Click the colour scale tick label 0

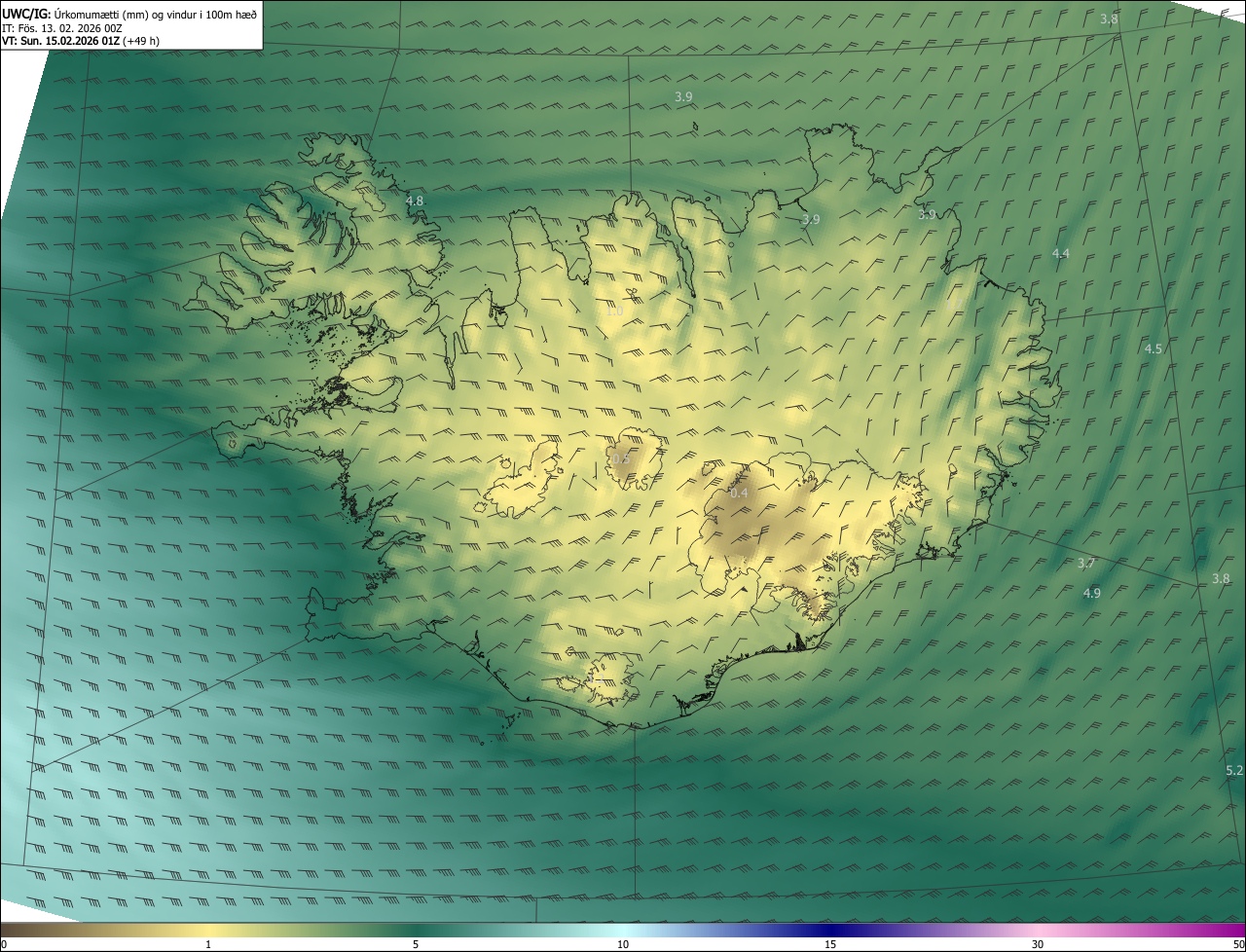(4, 944)
